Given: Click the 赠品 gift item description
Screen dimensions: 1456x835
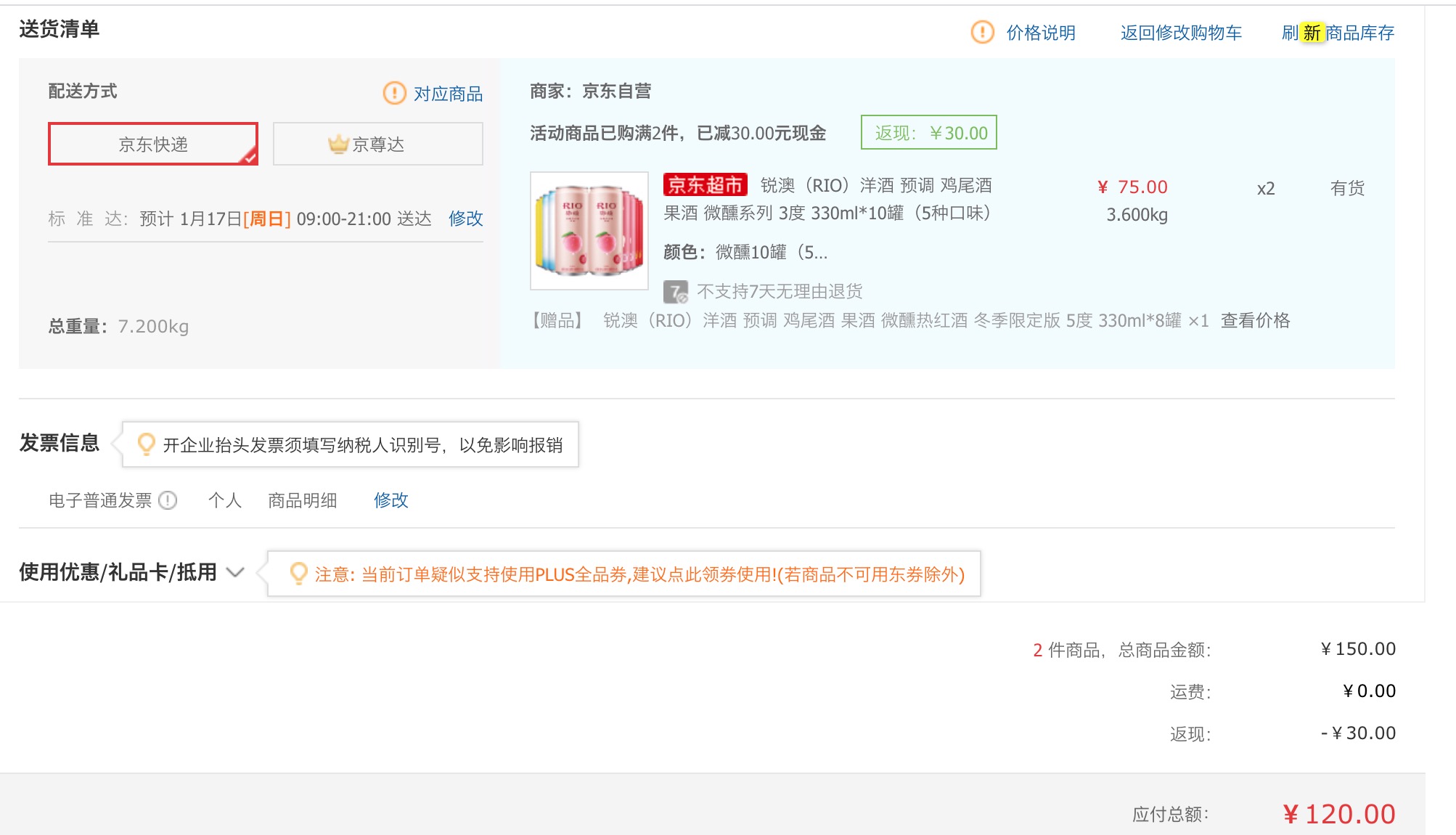Looking at the screenshot, I should pos(868,320).
